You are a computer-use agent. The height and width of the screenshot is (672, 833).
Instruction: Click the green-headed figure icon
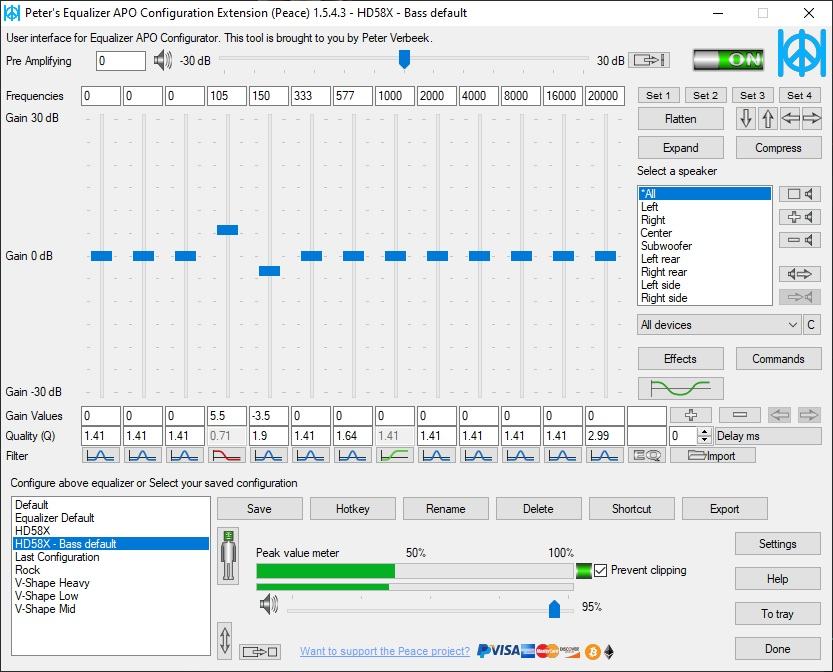228,556
